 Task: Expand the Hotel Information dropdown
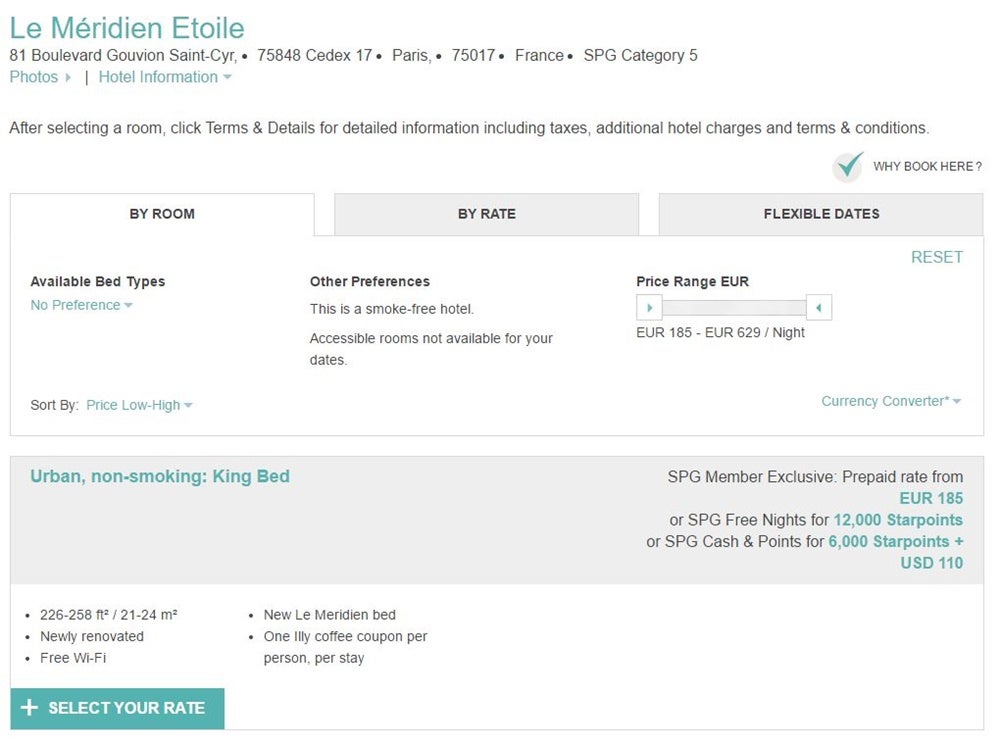tap(165, 77)
